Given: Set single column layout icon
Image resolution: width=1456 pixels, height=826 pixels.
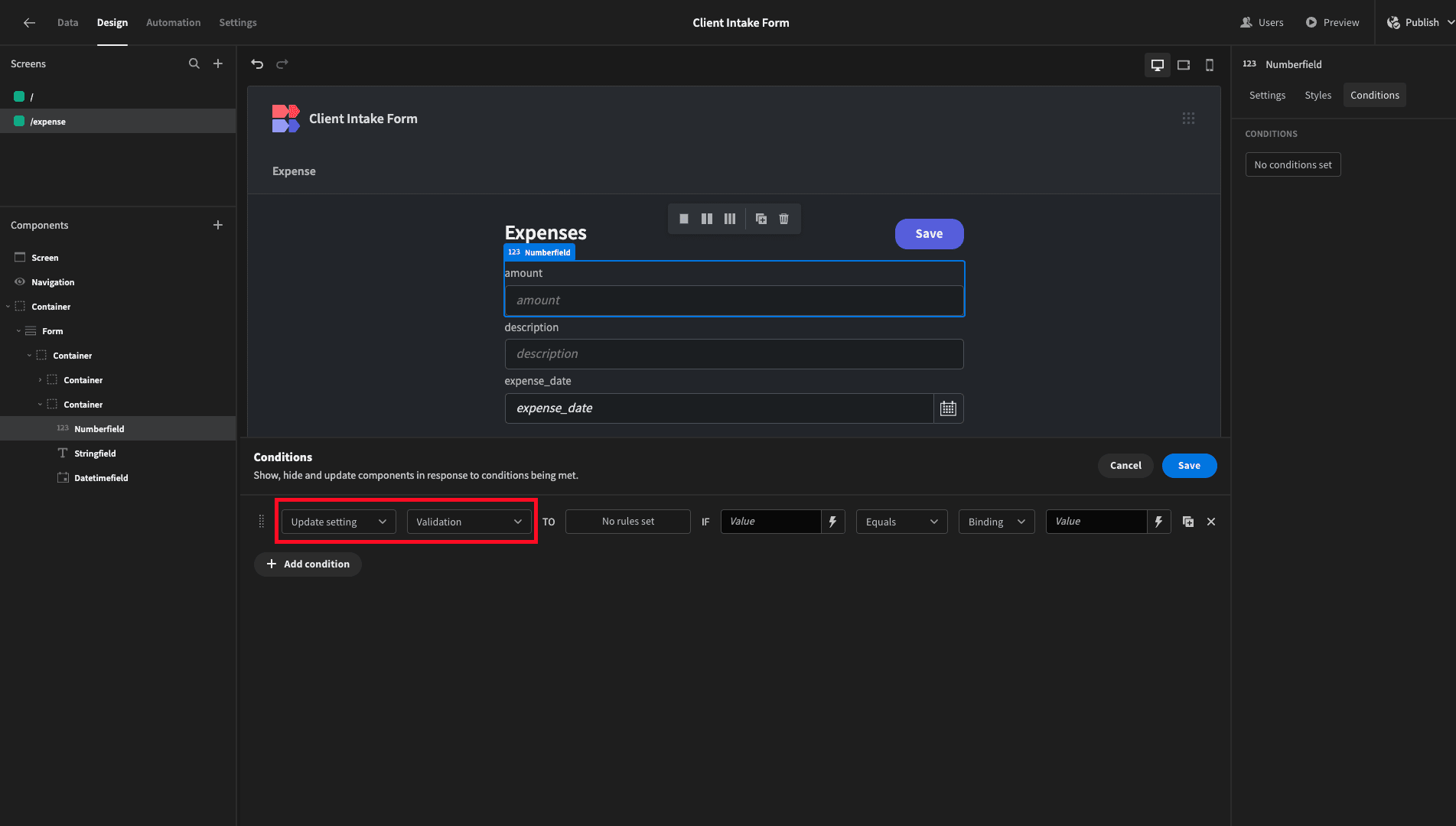Looking at the screenshot, I should [x=684, y=219].
